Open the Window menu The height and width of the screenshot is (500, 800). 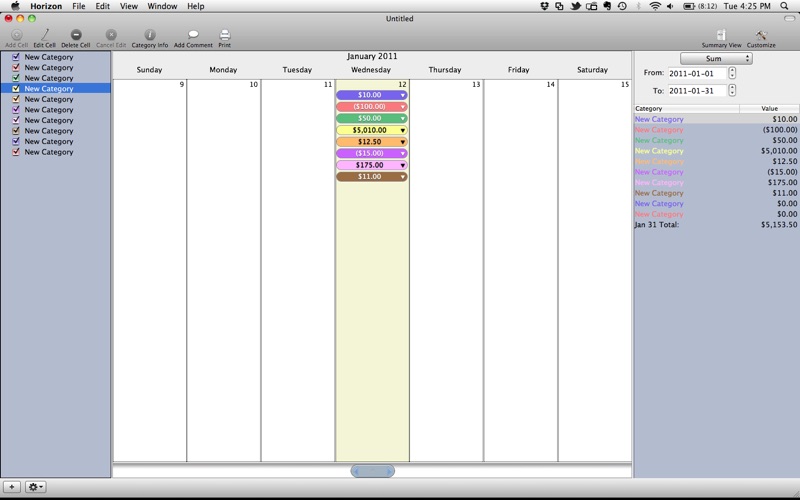pyautogui.click(x=162, y=6)
